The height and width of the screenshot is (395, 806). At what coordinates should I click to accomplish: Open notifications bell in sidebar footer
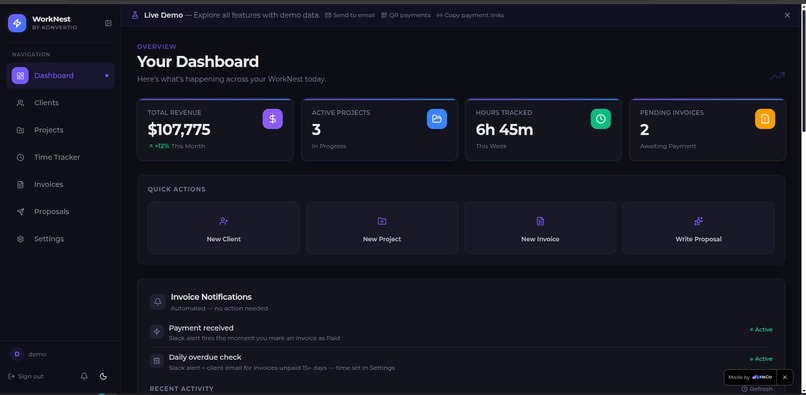coord(84,376)
